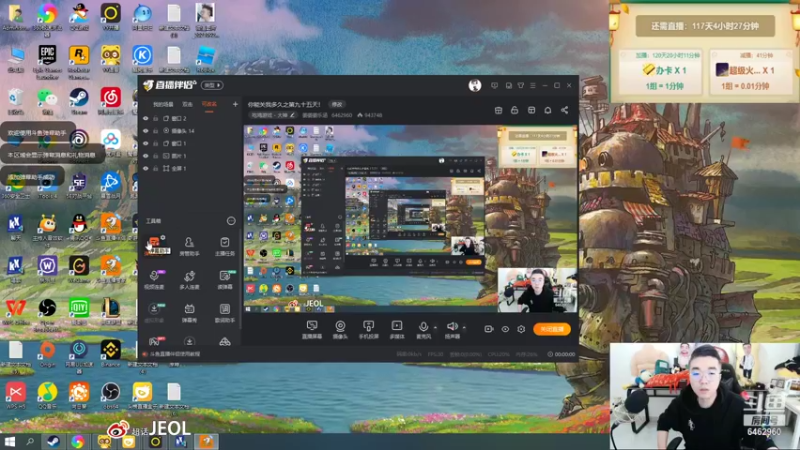
Task: Open the 弹幕助手 tool
Action: click(x=155, y=245)
